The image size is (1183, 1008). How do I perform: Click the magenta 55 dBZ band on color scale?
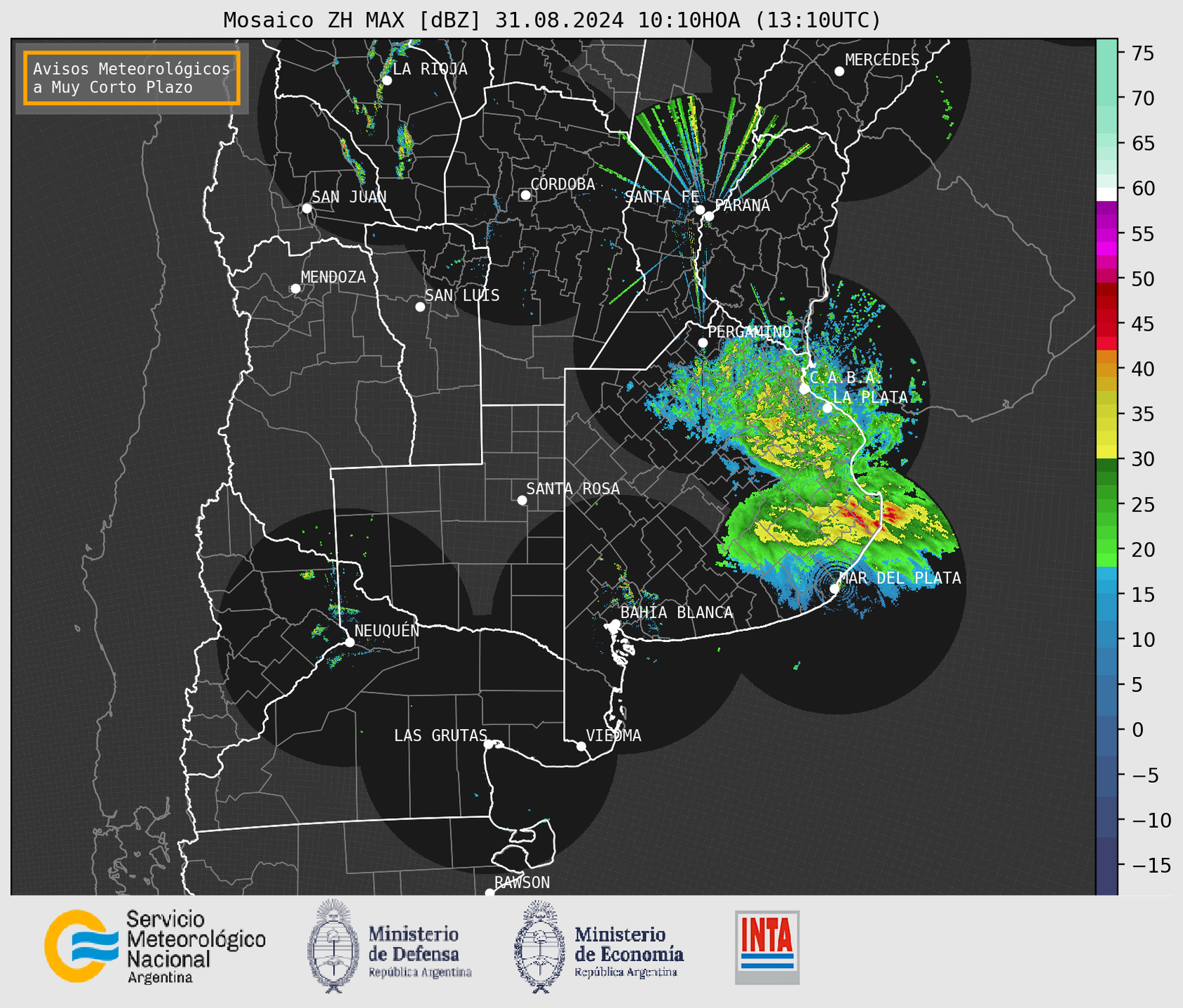pos(1107,233)
